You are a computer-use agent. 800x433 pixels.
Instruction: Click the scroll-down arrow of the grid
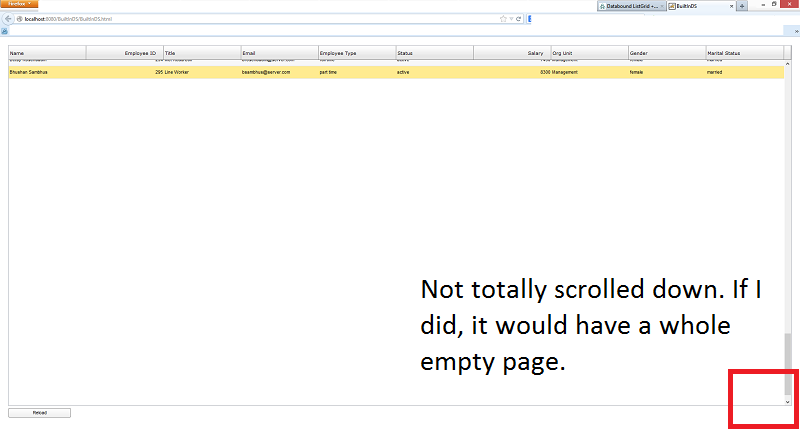click(x=787, y=401)
